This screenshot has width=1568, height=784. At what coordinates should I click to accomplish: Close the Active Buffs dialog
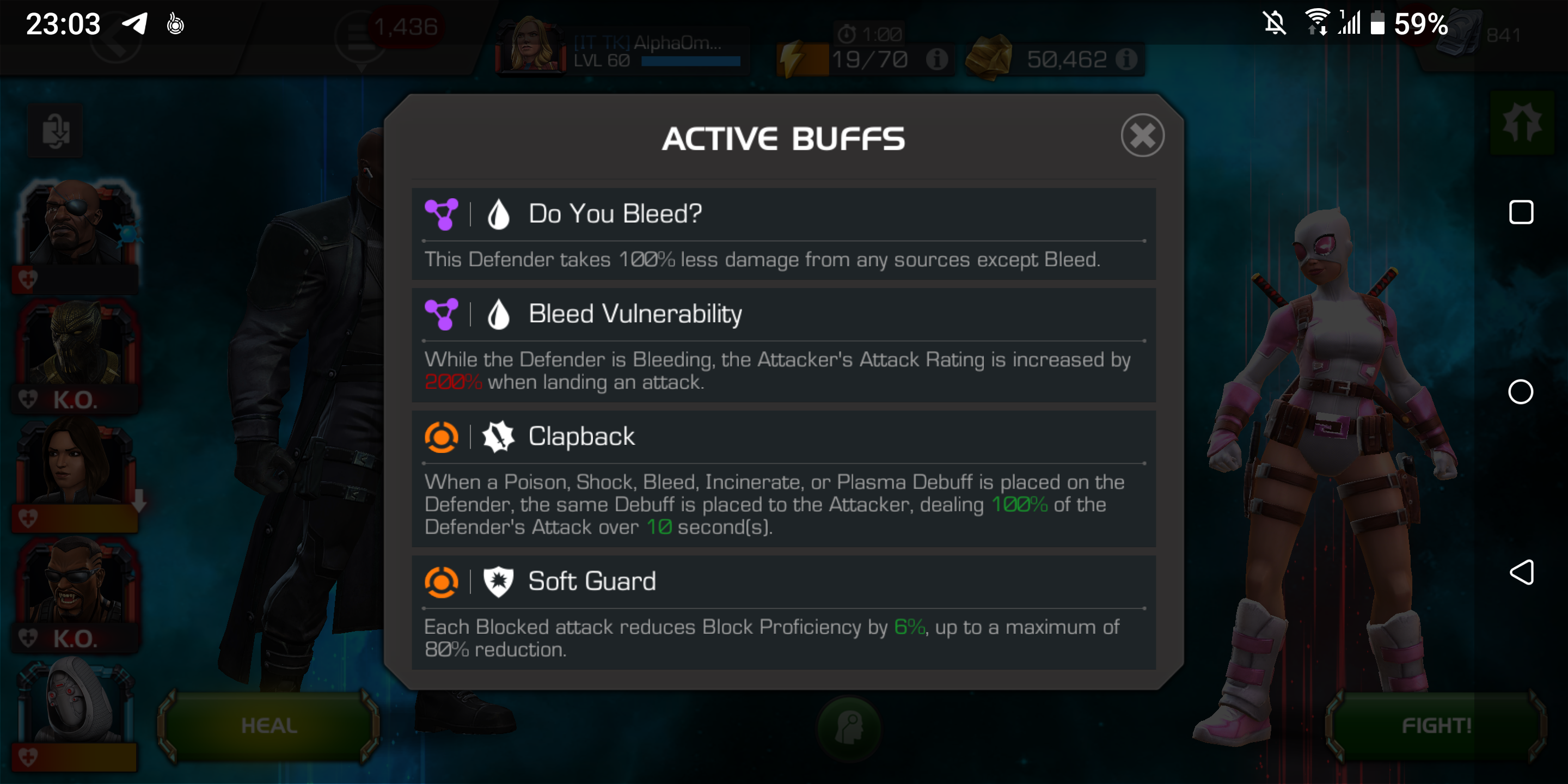1142,135
